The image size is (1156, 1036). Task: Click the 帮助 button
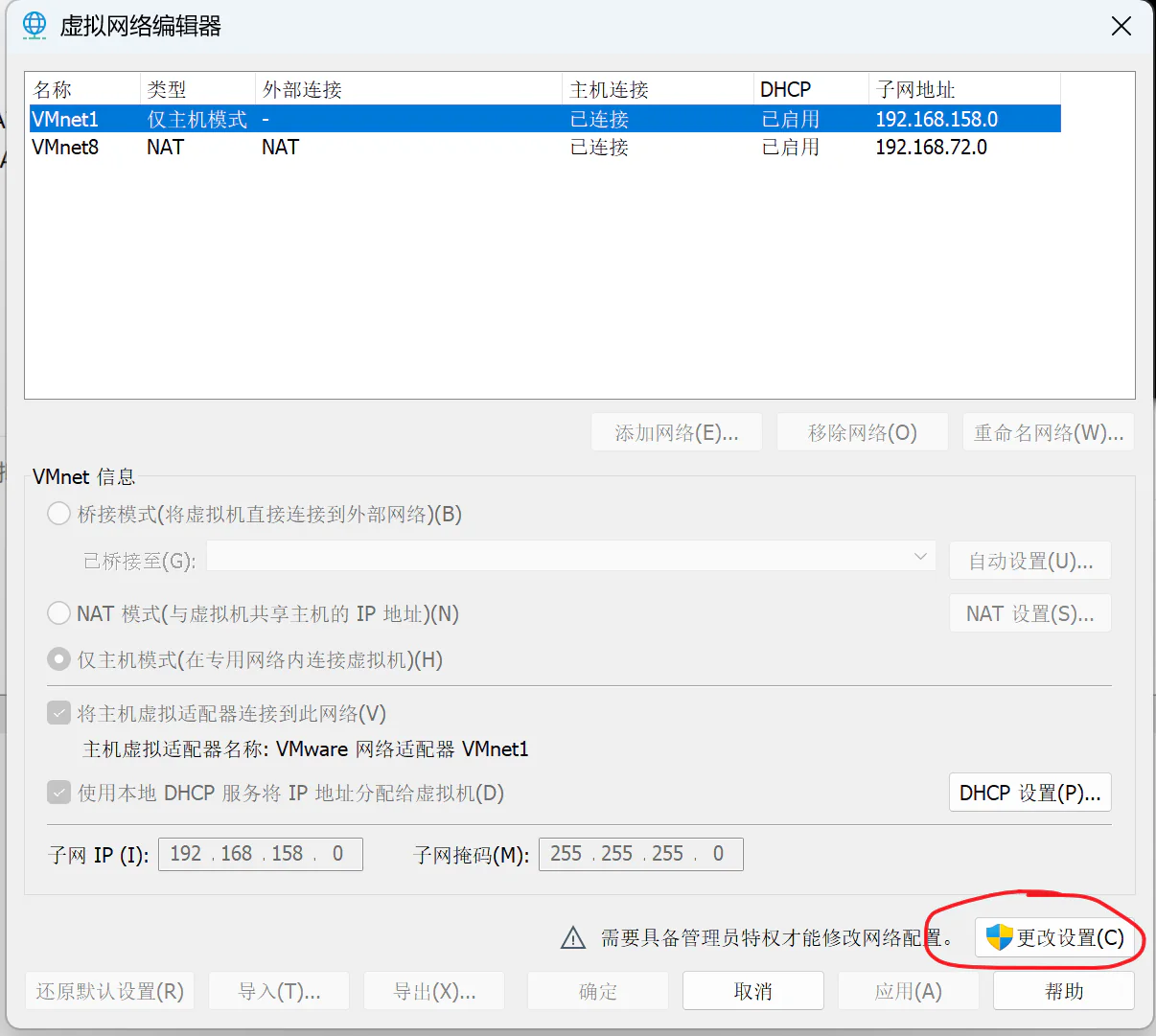click(x=1064, y=991)
